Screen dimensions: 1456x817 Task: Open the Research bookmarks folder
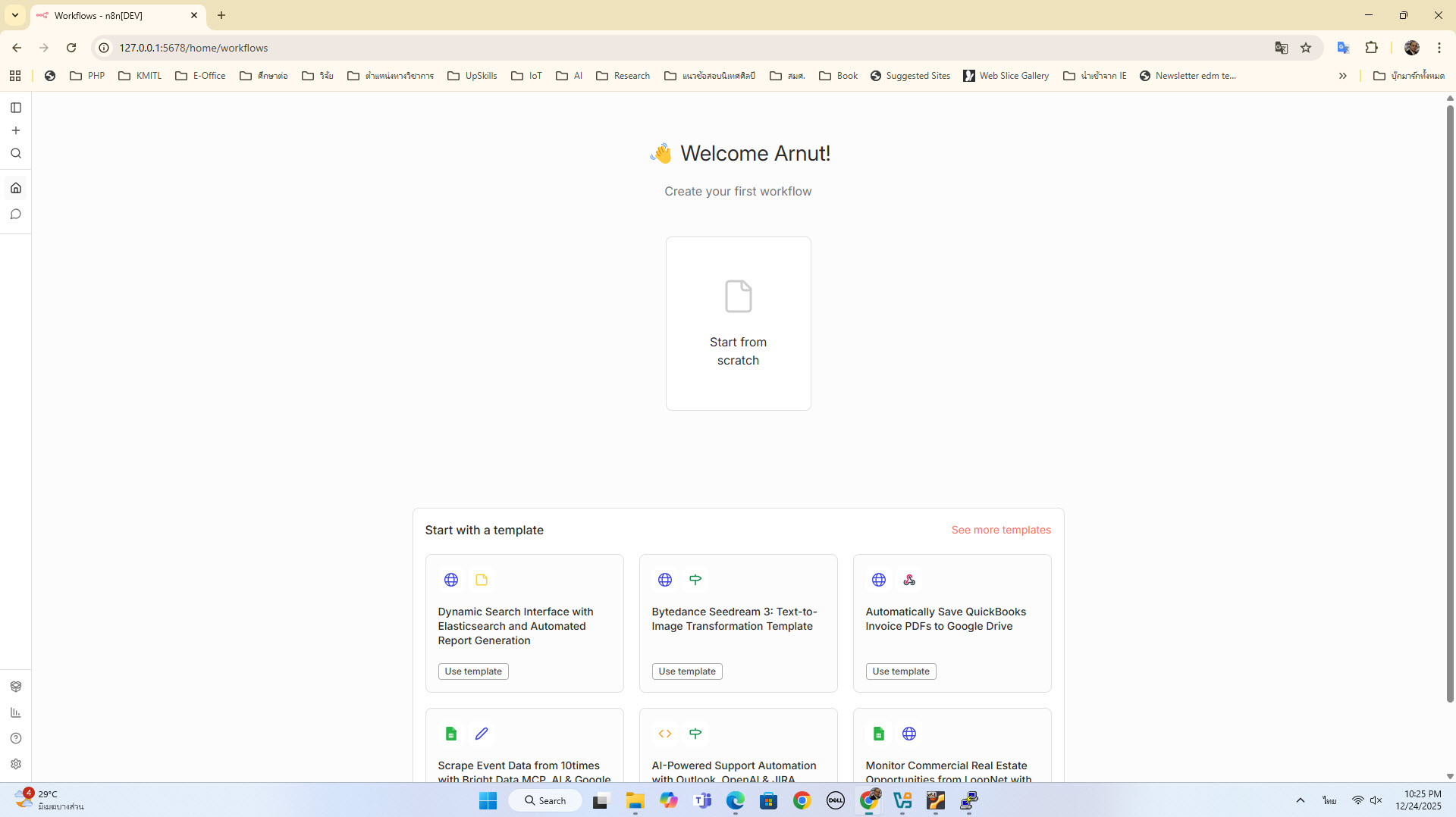coord(623,76)
